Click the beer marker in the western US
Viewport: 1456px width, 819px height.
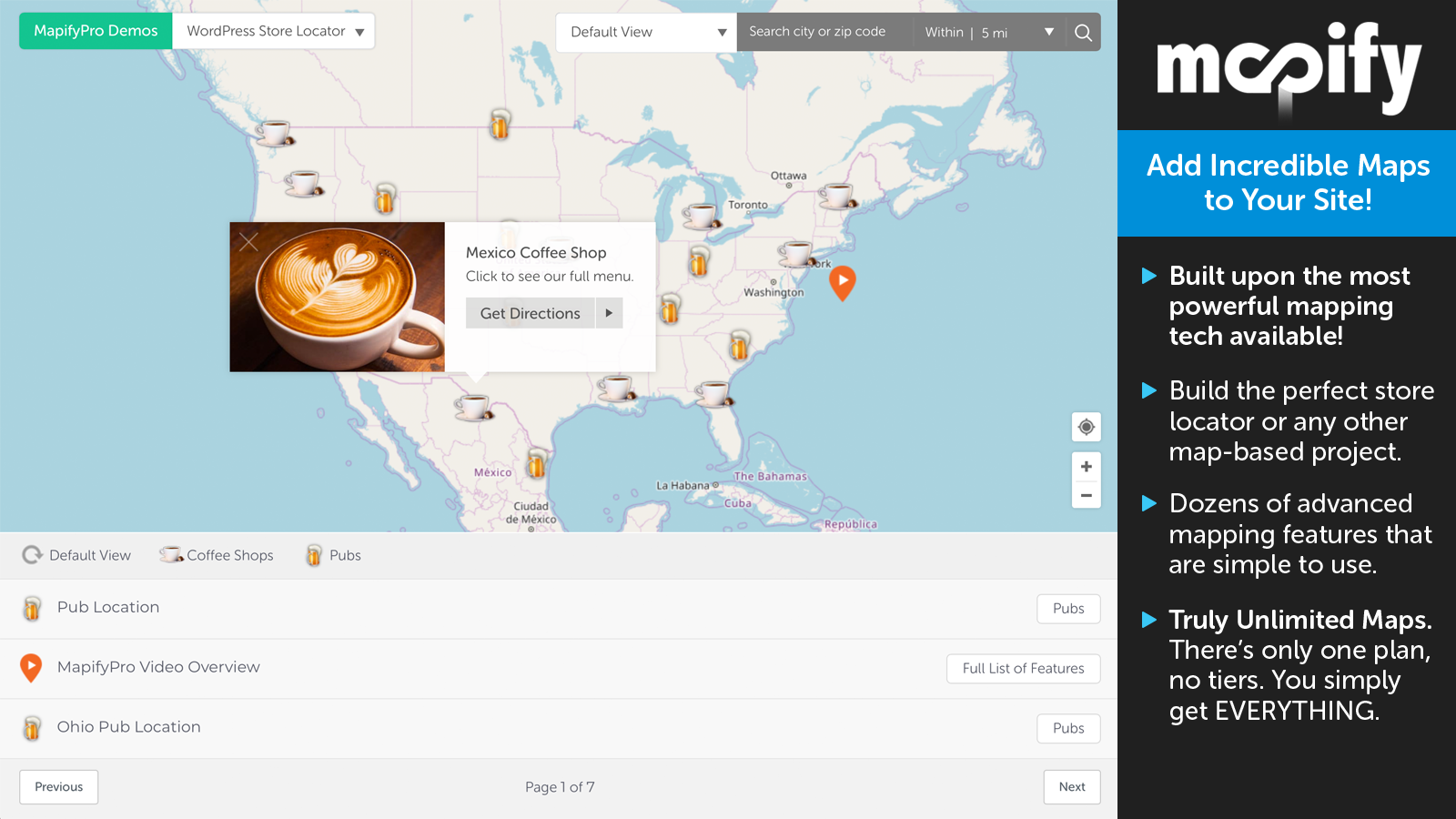point(385,197)
